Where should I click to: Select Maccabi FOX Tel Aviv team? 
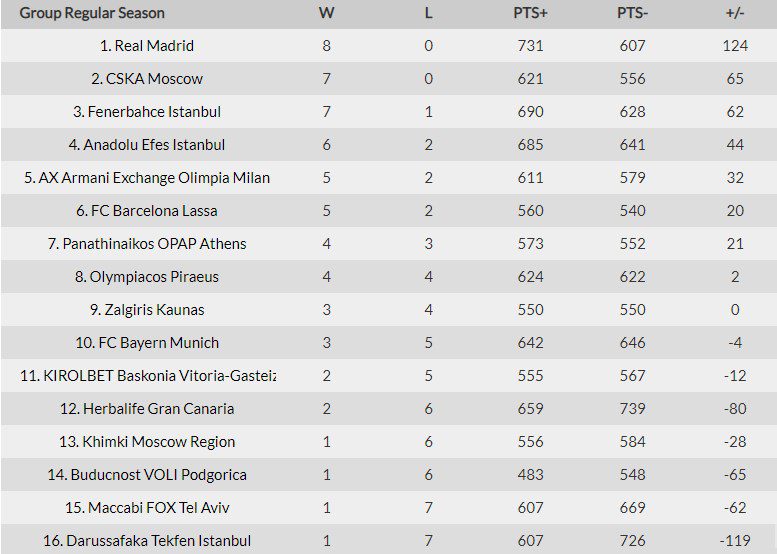click(x=147, y=508)
